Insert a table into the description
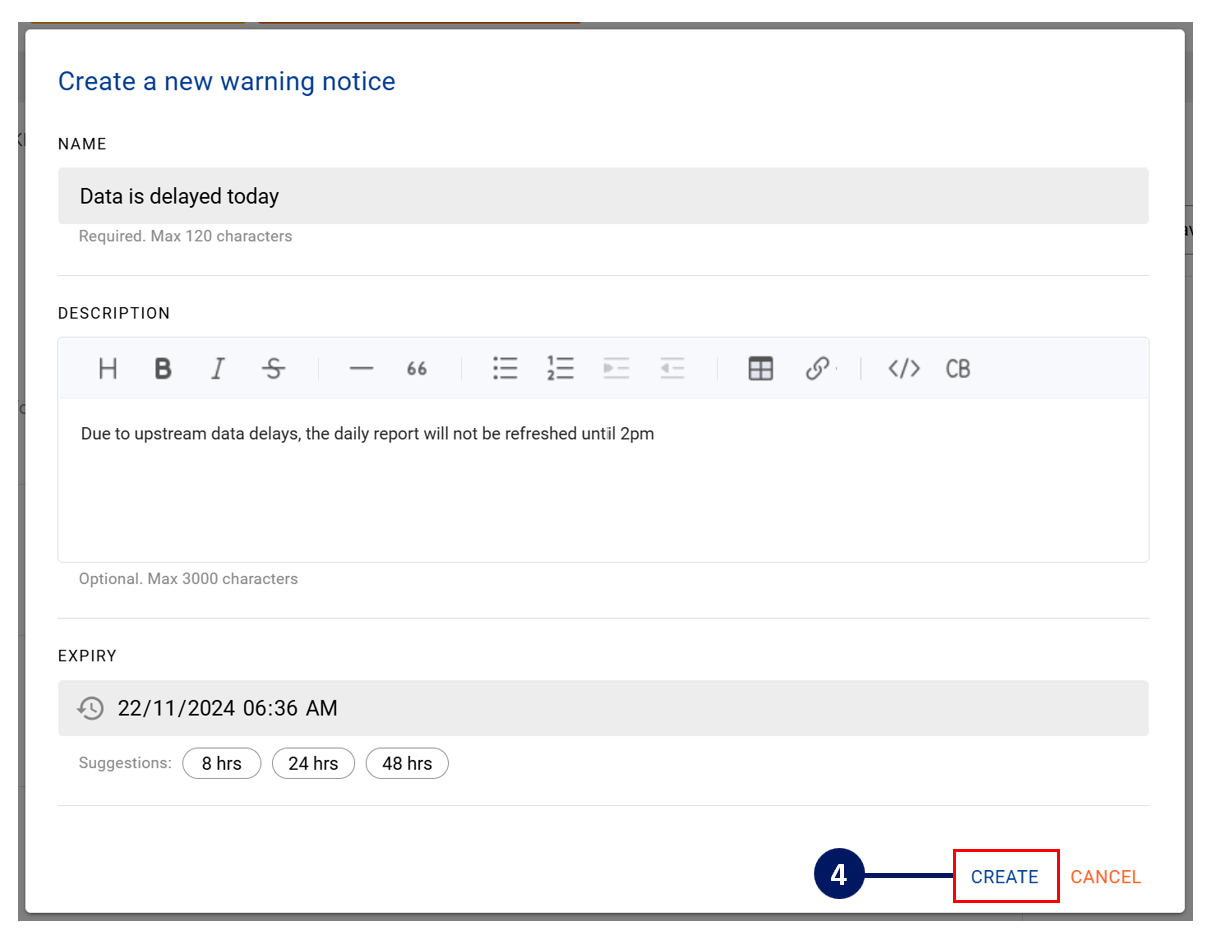Screen dimensions: 1212x932 pyautogui.click(x=761, y=369)
